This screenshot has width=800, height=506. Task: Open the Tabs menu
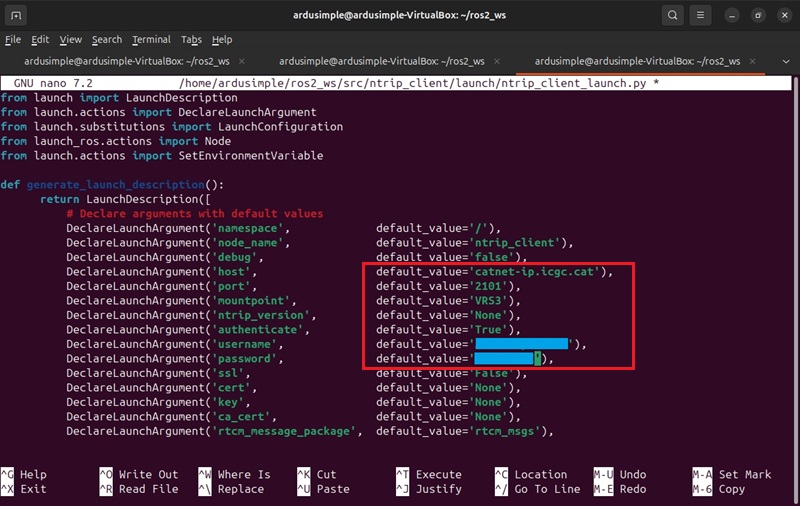[x=191, y=39]
